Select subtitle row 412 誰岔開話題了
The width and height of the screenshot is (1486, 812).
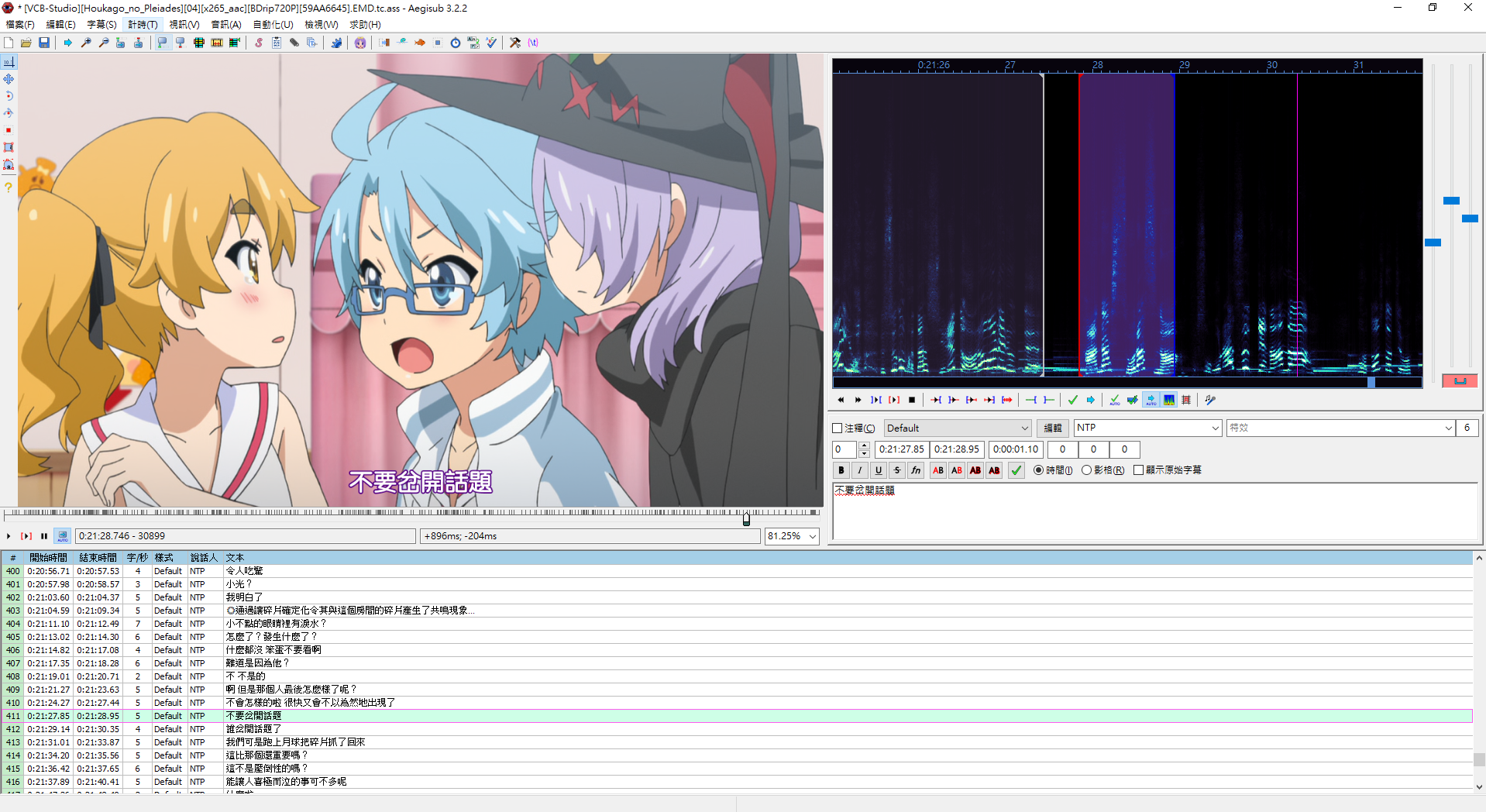click(736, 729)
